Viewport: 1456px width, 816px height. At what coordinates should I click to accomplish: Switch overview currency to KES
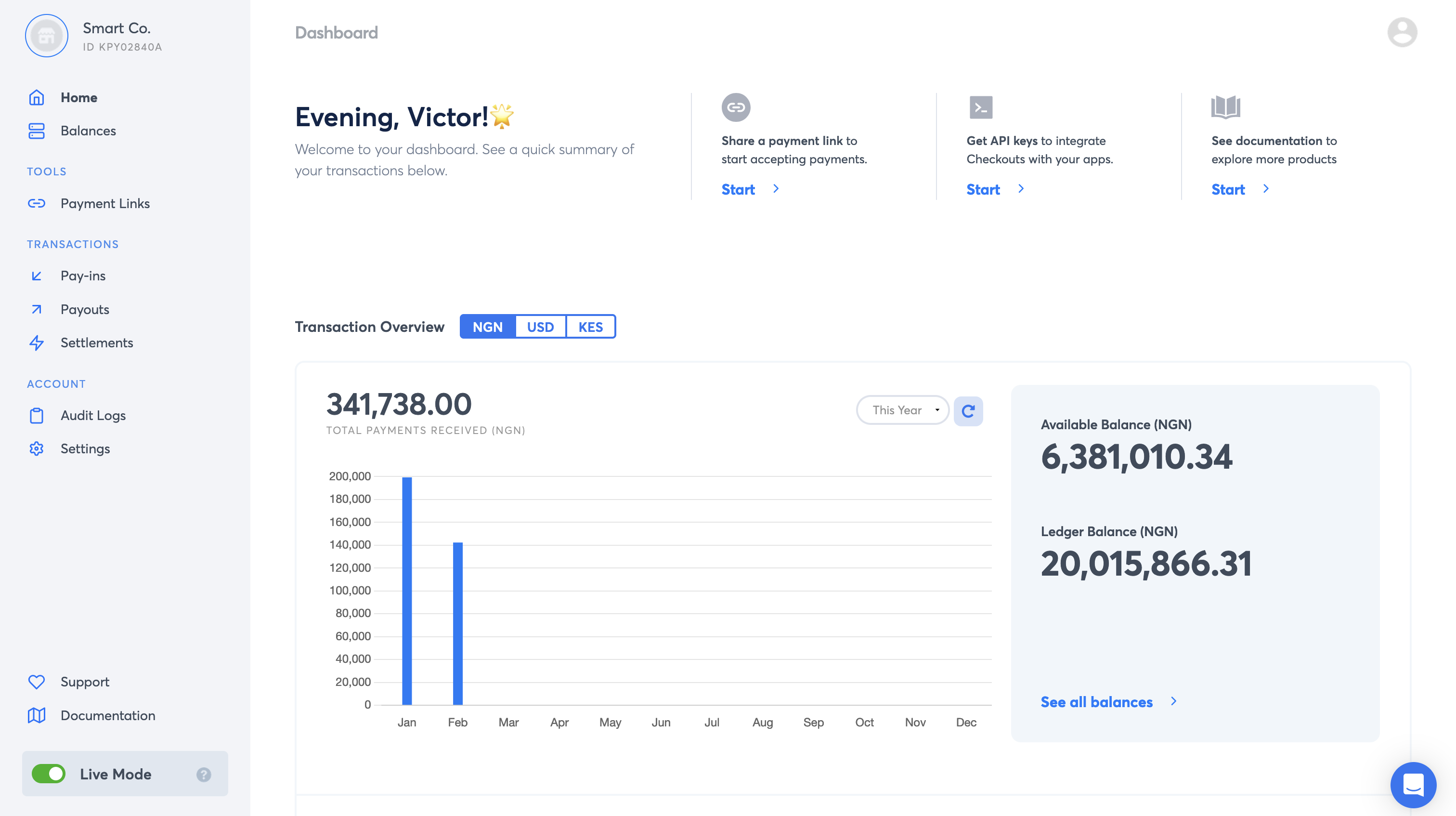point(590,327)
